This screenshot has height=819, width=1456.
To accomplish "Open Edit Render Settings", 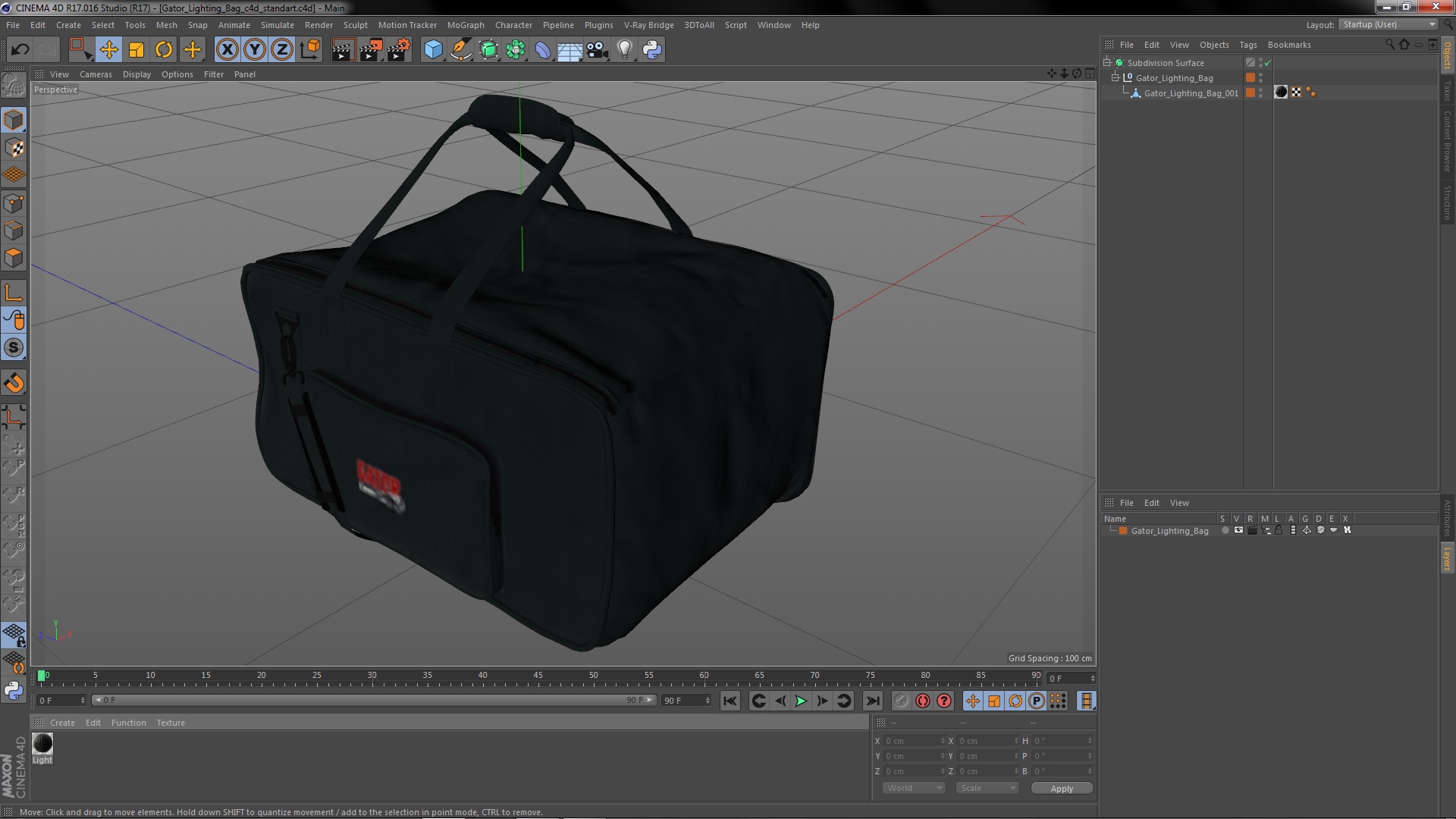I will pyautogui.click(x=399, y=50).
